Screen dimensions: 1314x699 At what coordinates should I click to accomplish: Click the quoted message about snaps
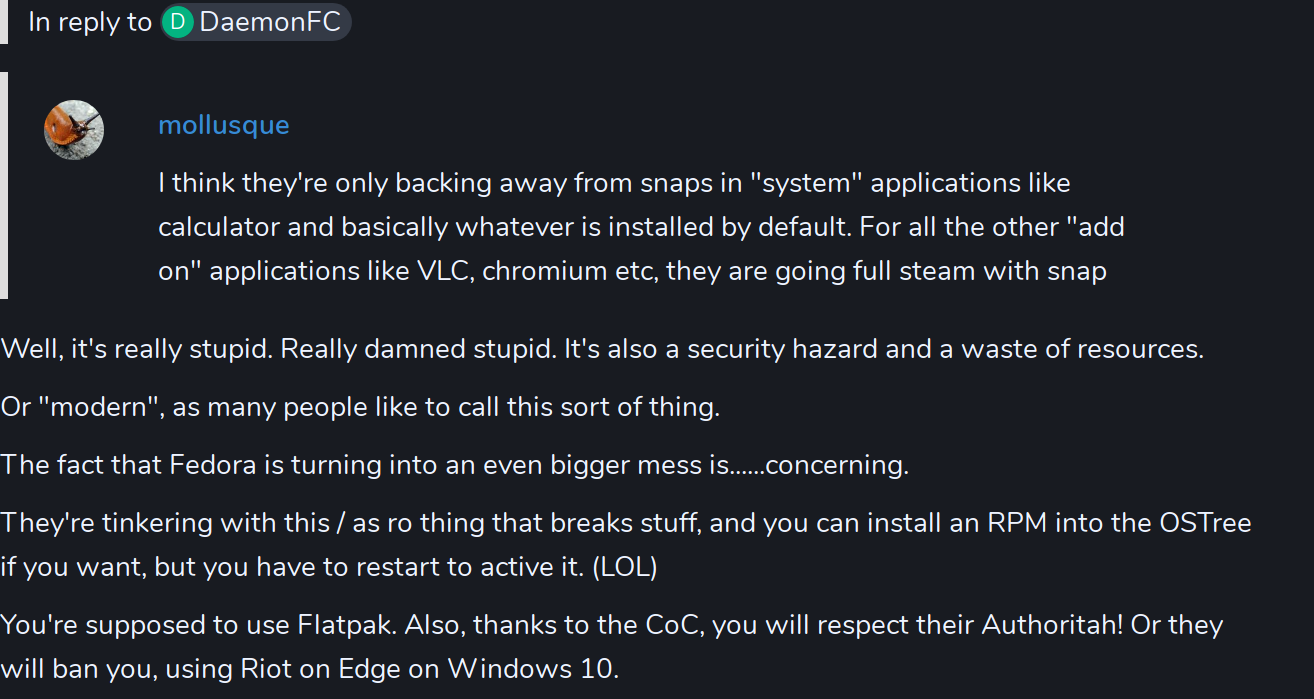coord(641,227)
